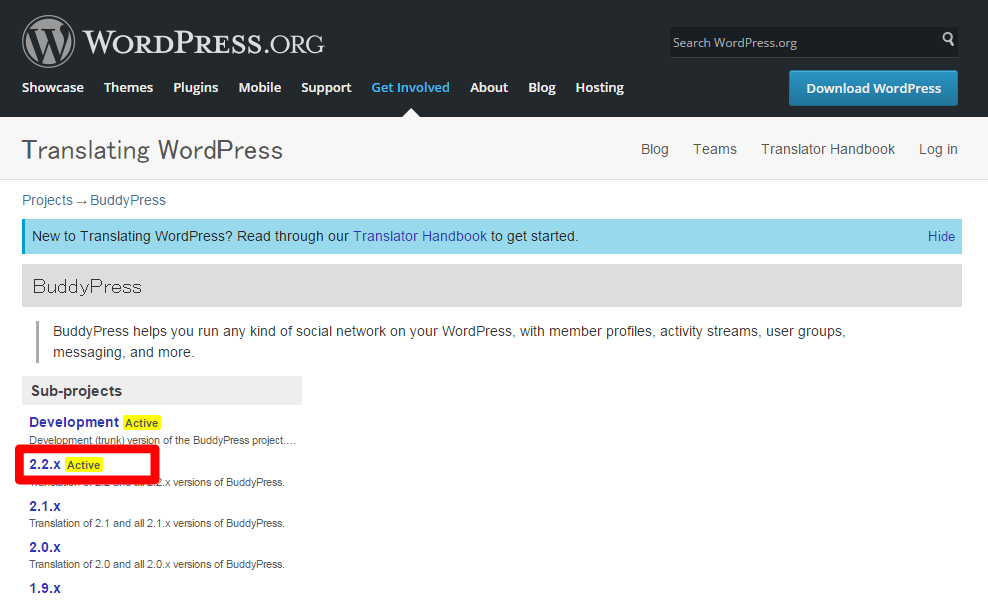This screenshot has height=601, width=988.
Task: Open the Mobile menu item
Action: coord(259,88)
